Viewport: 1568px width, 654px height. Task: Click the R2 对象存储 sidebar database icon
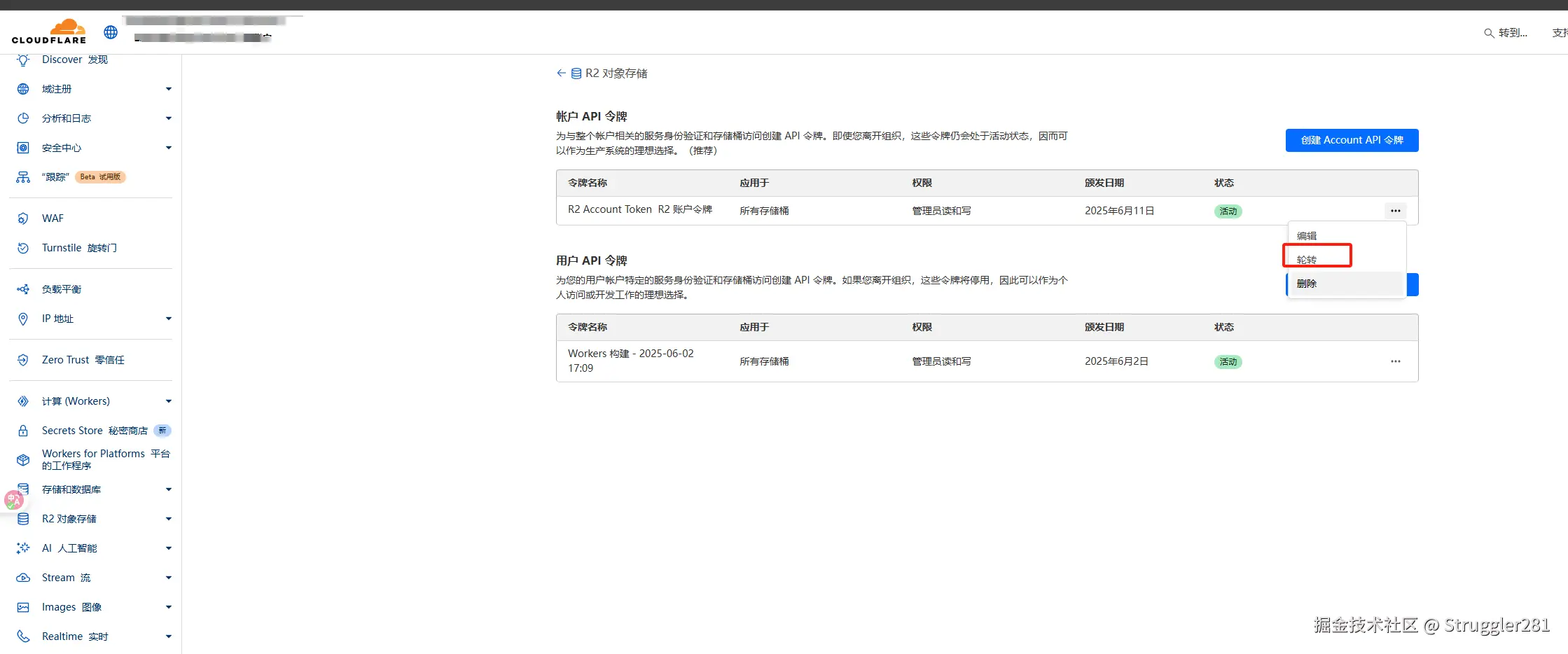(23, 519)
